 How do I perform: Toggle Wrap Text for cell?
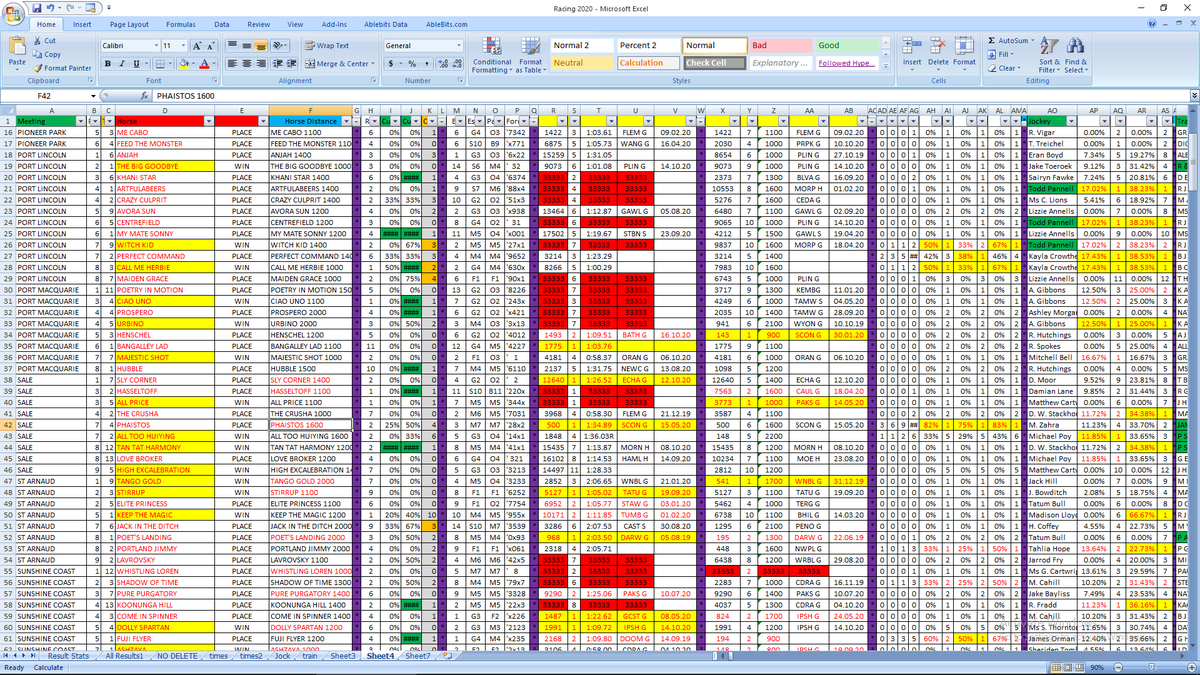pyautogui.click(x=327, y=45)
